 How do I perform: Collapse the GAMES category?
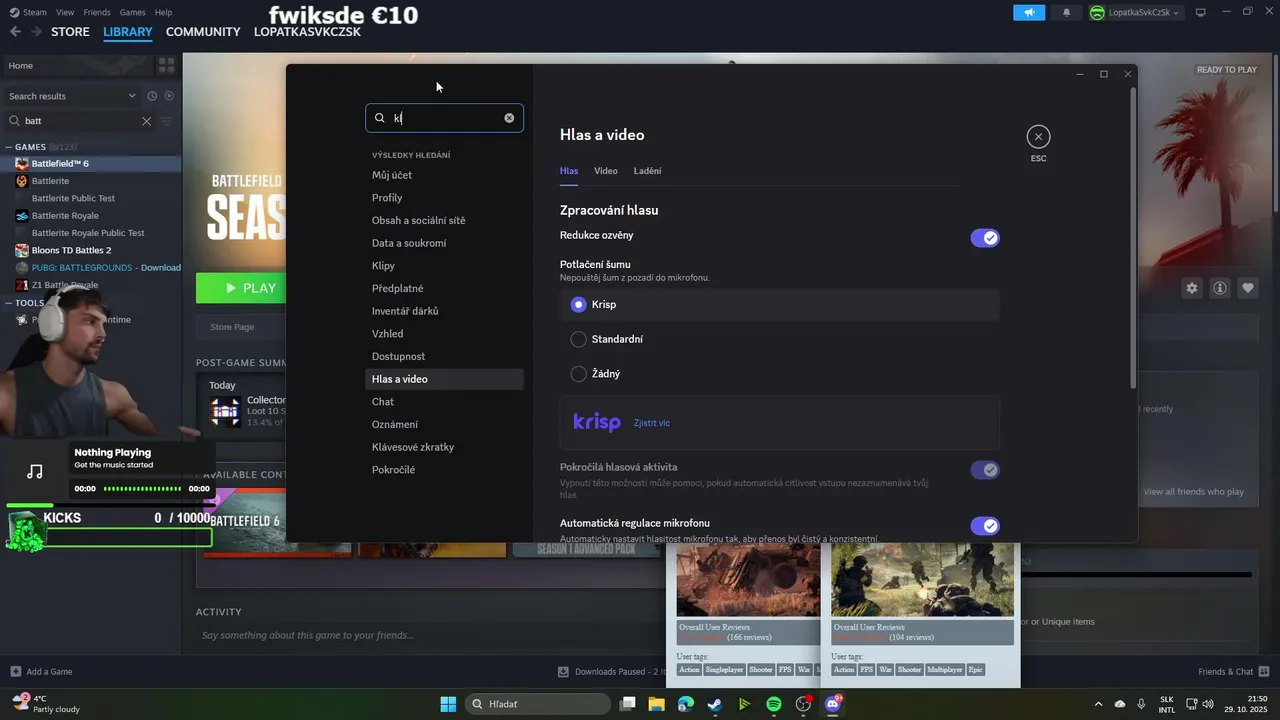(10, 147)
